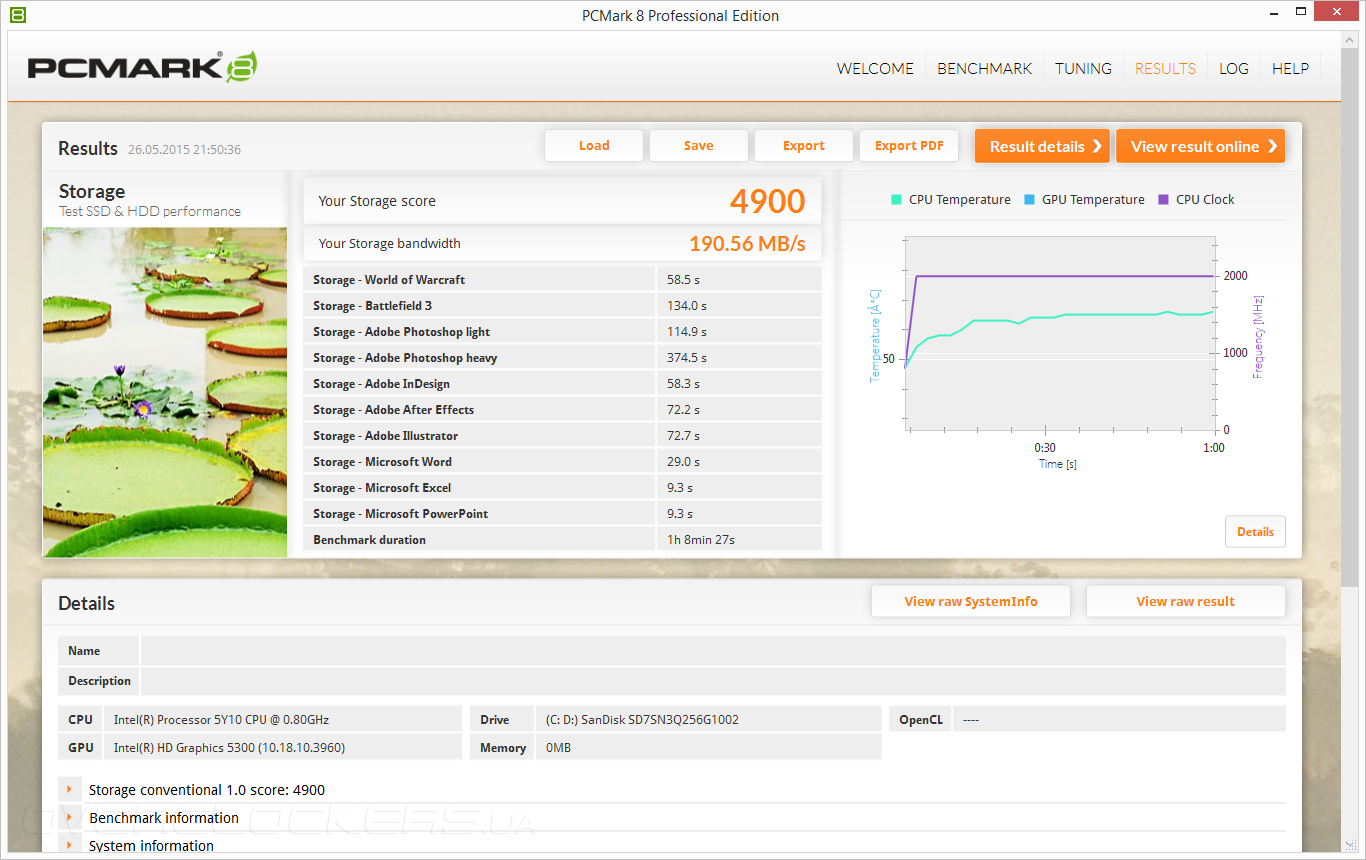
Task: Click the GPU value Intel HD Graphics 5300
Action: pos(229,748)
